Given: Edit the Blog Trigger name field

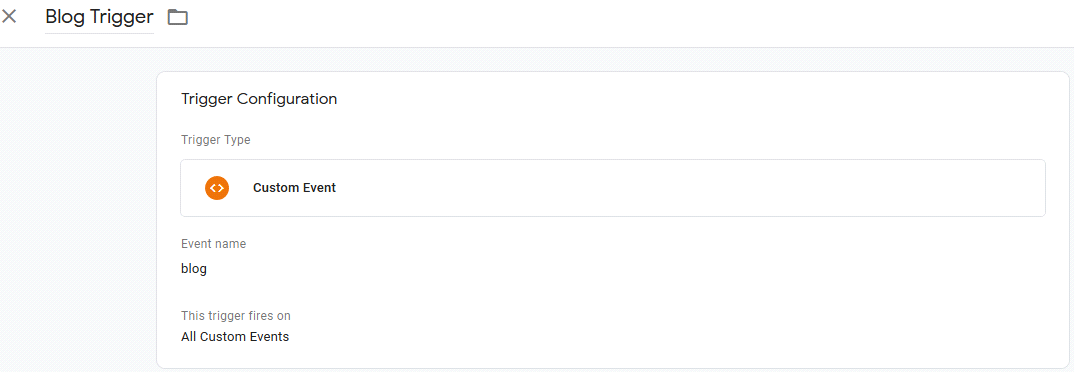Looking at the screenshot, I should [99, 17].
